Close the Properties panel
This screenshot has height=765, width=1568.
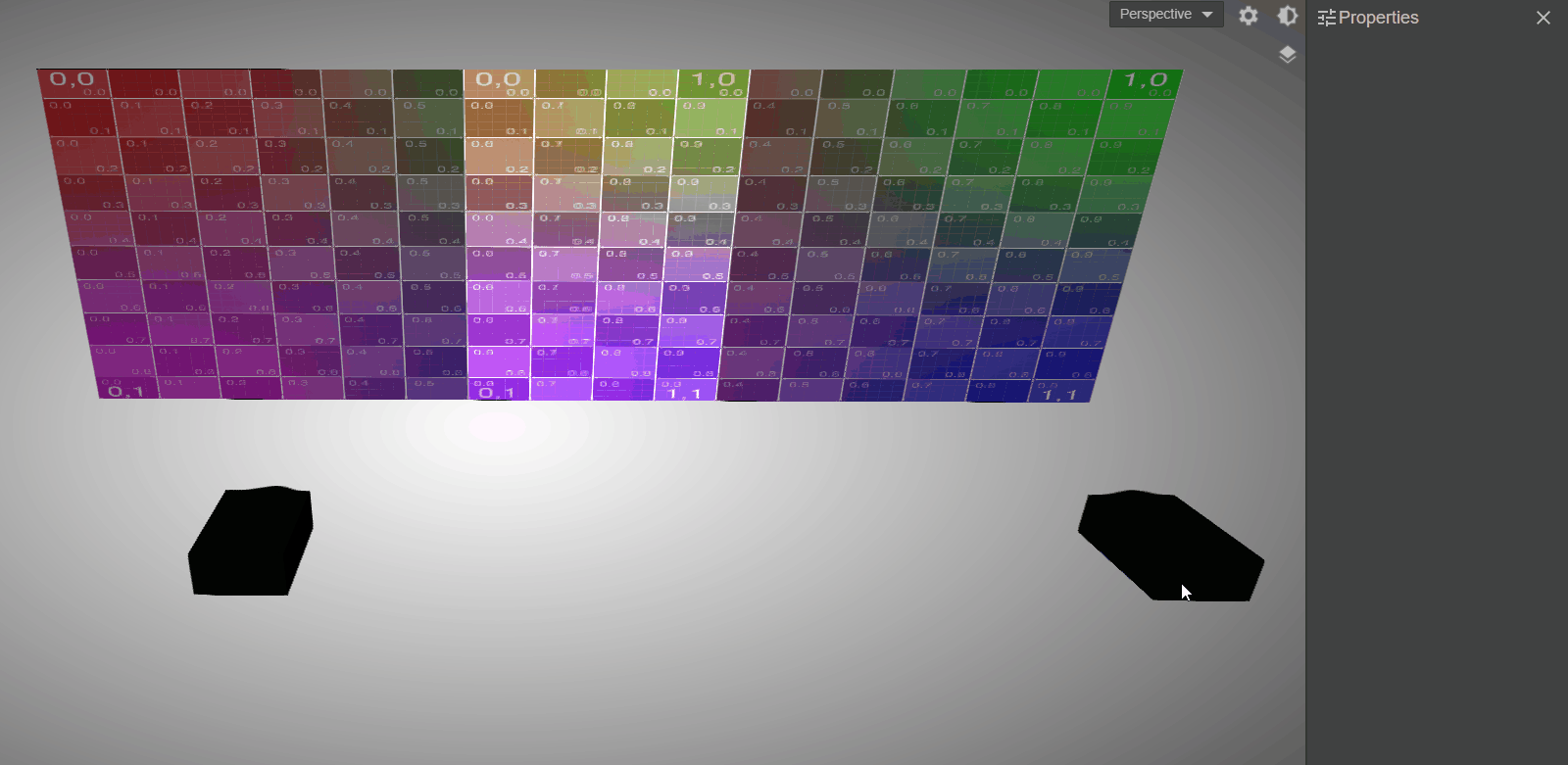pyautogui.click(x=1543, y=18)
